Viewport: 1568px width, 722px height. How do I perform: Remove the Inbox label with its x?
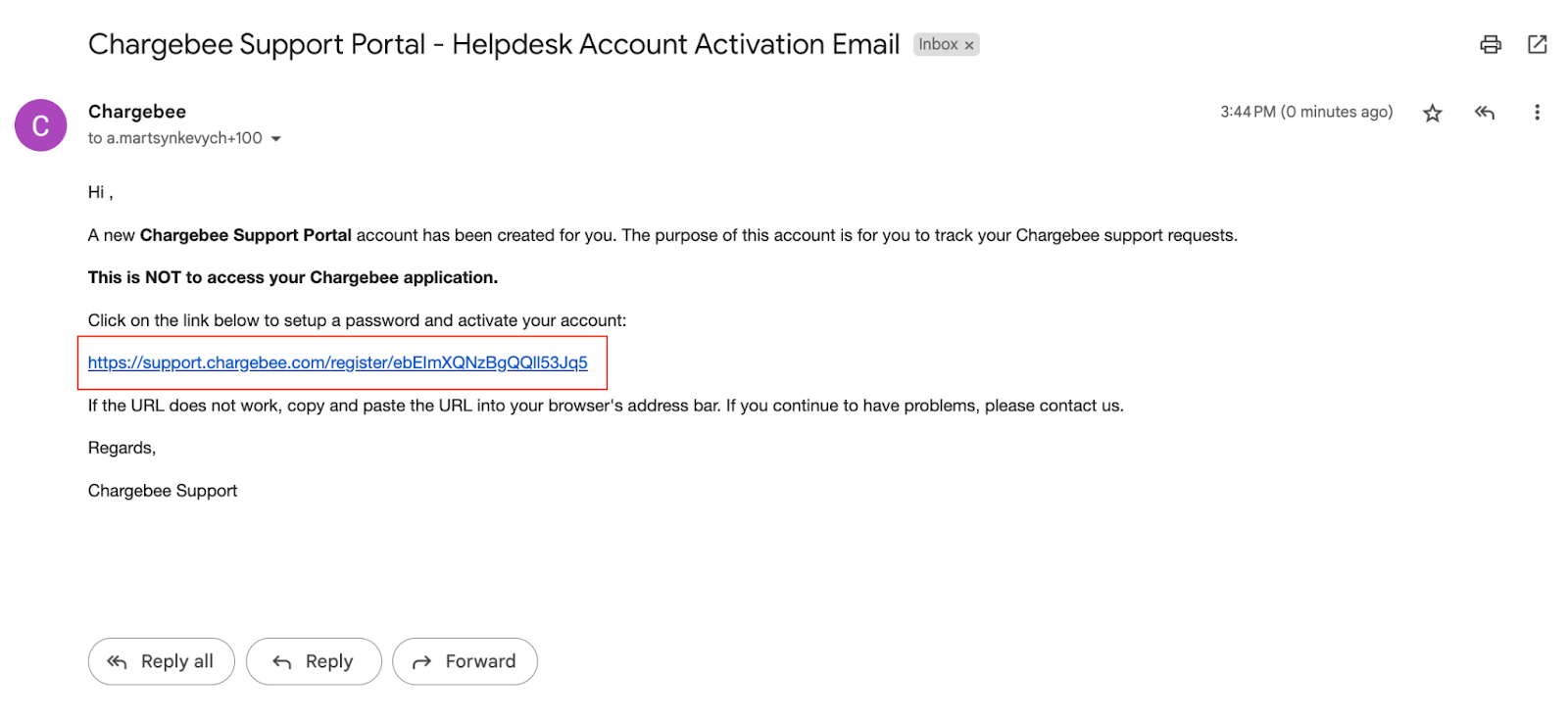(968, 45)
